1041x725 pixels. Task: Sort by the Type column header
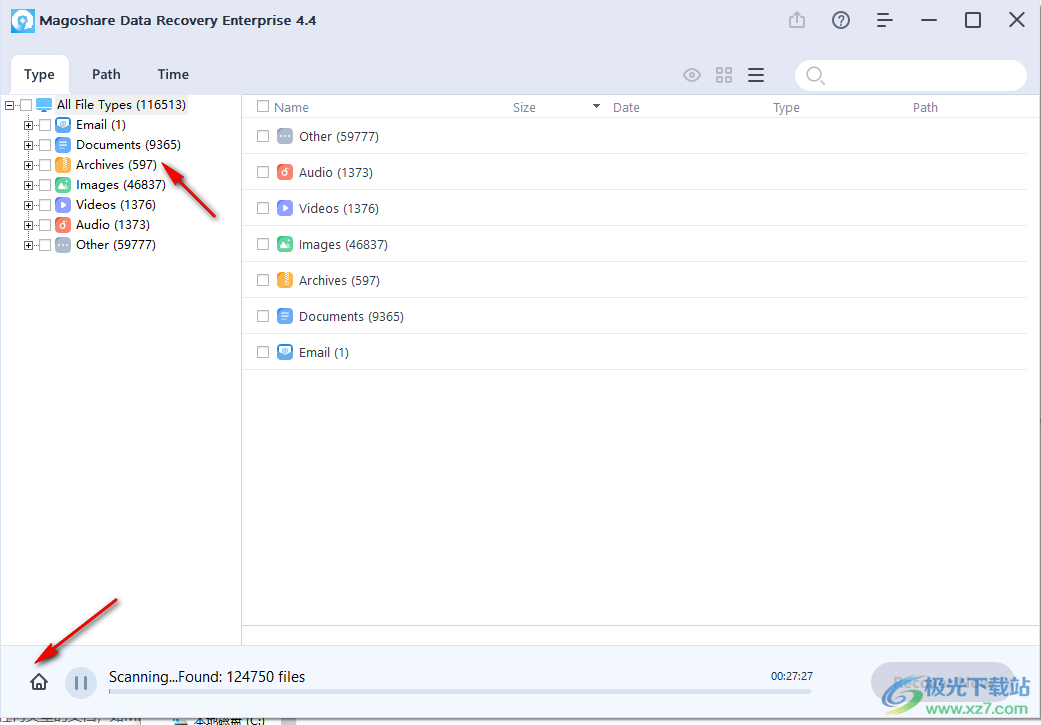786,108
